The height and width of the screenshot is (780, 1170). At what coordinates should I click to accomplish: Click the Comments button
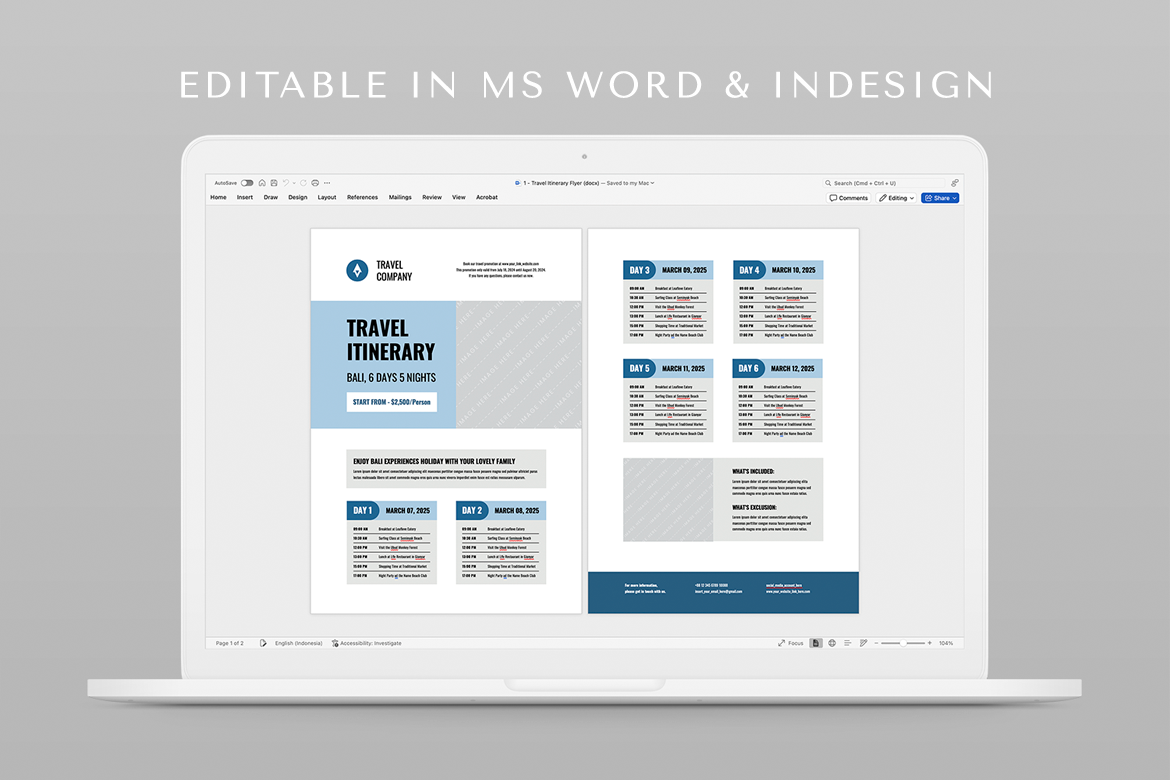pyautogui.click(x=849, y=198)
